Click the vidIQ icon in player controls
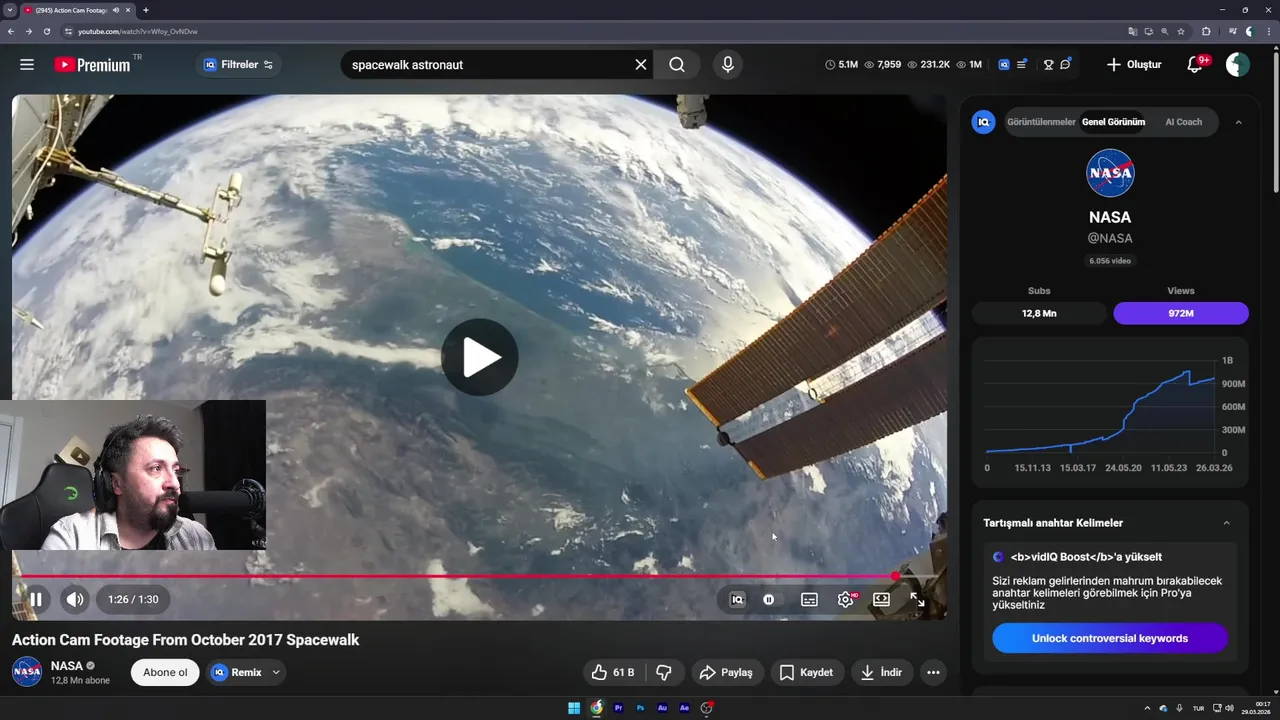This screenshot has height=720, width=1280. click(737, 600)
